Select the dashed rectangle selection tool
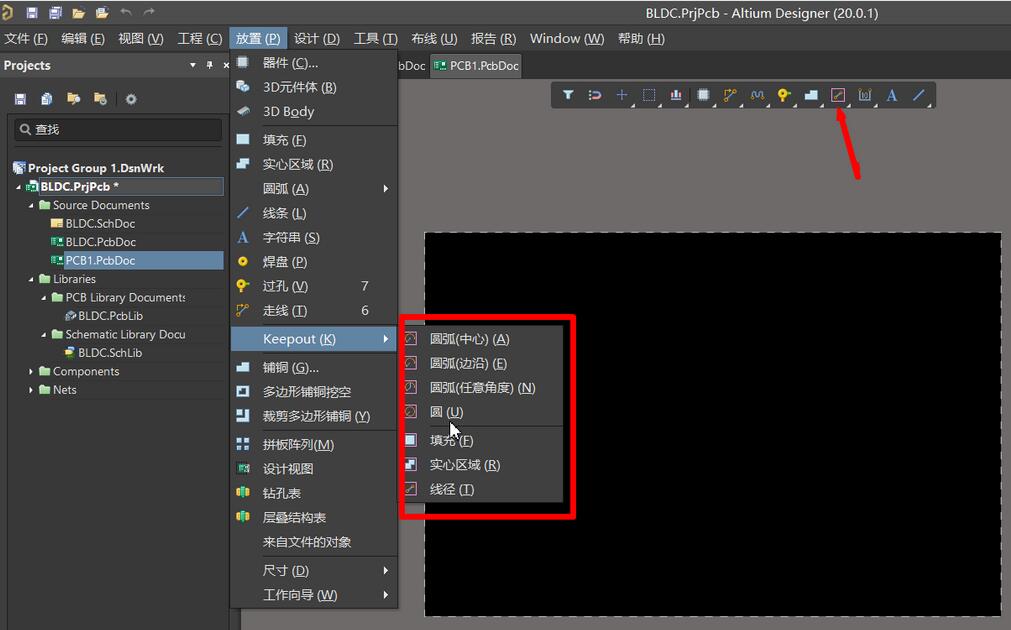The height and width of the screenshot is (630, 1011). 649,95
